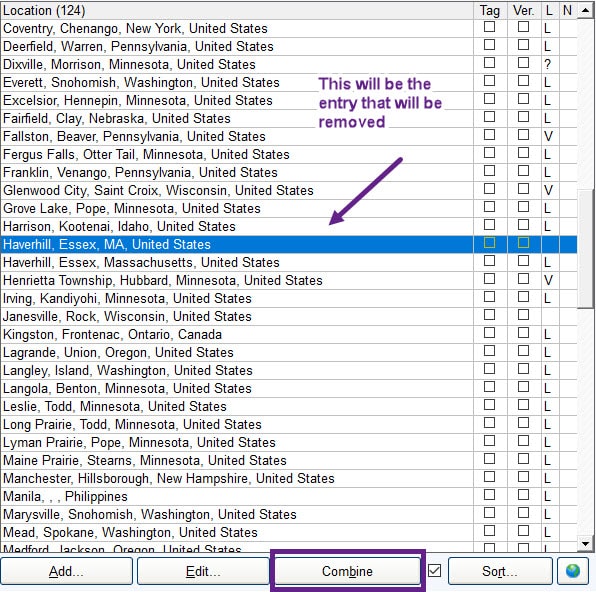Click the scroll down arrow of list
Screen dimensions: 596x592
[x=586, y=543]
